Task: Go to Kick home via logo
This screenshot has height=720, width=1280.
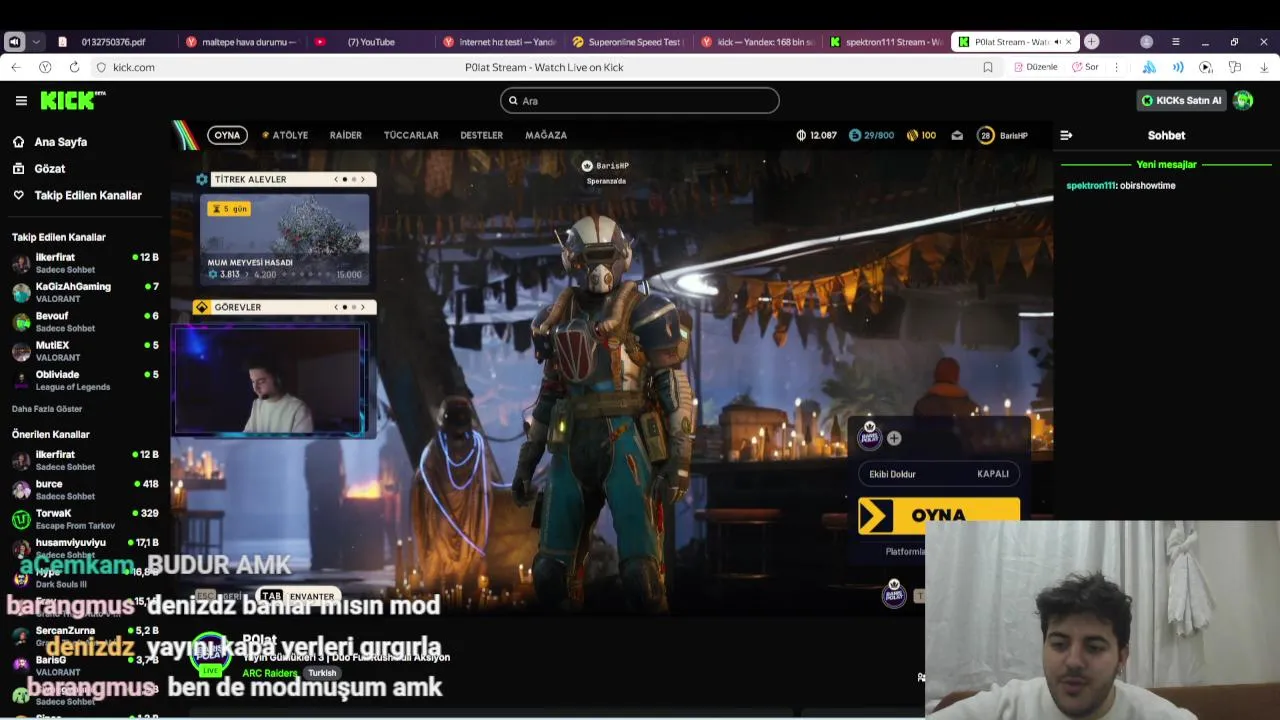Action: pyautogui.click(x=72, y=100)
